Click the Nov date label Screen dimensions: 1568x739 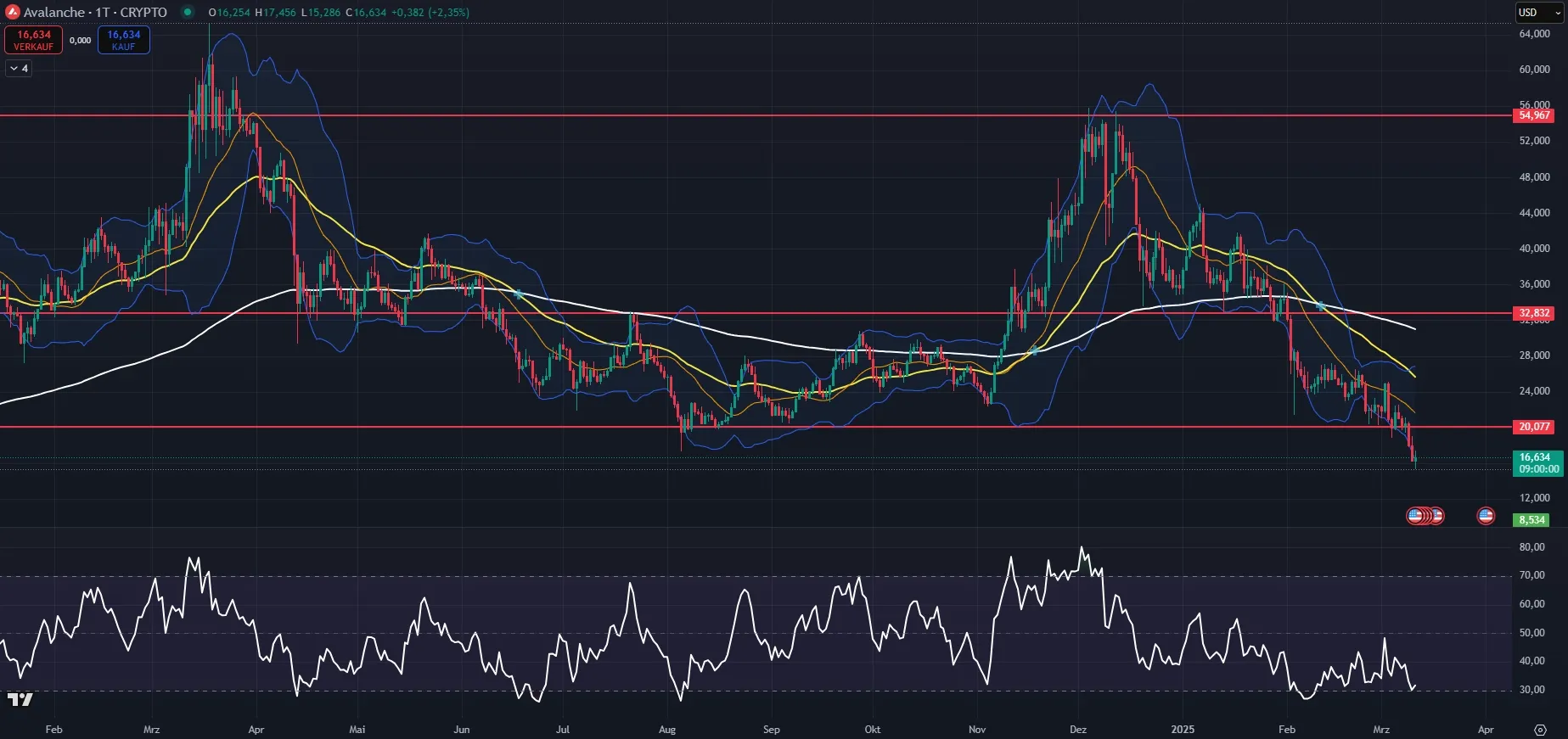(x=977, y=730)
